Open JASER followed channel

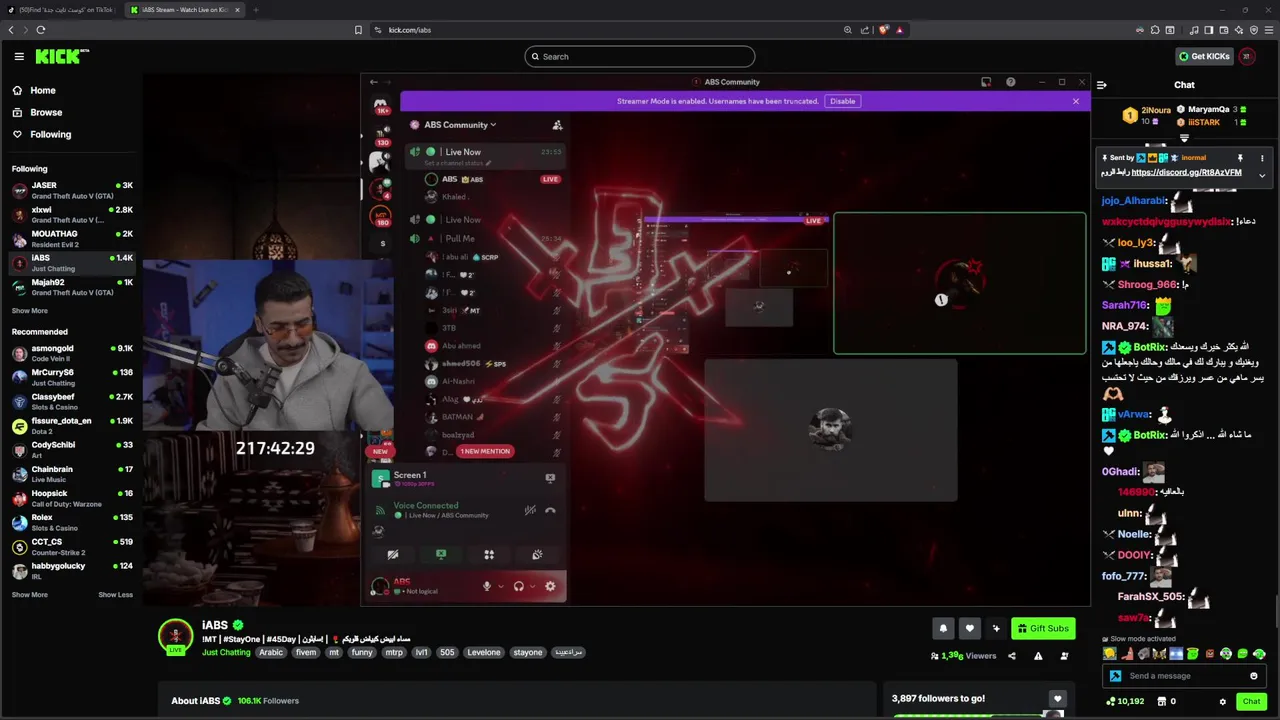click(x=72, y=190)
